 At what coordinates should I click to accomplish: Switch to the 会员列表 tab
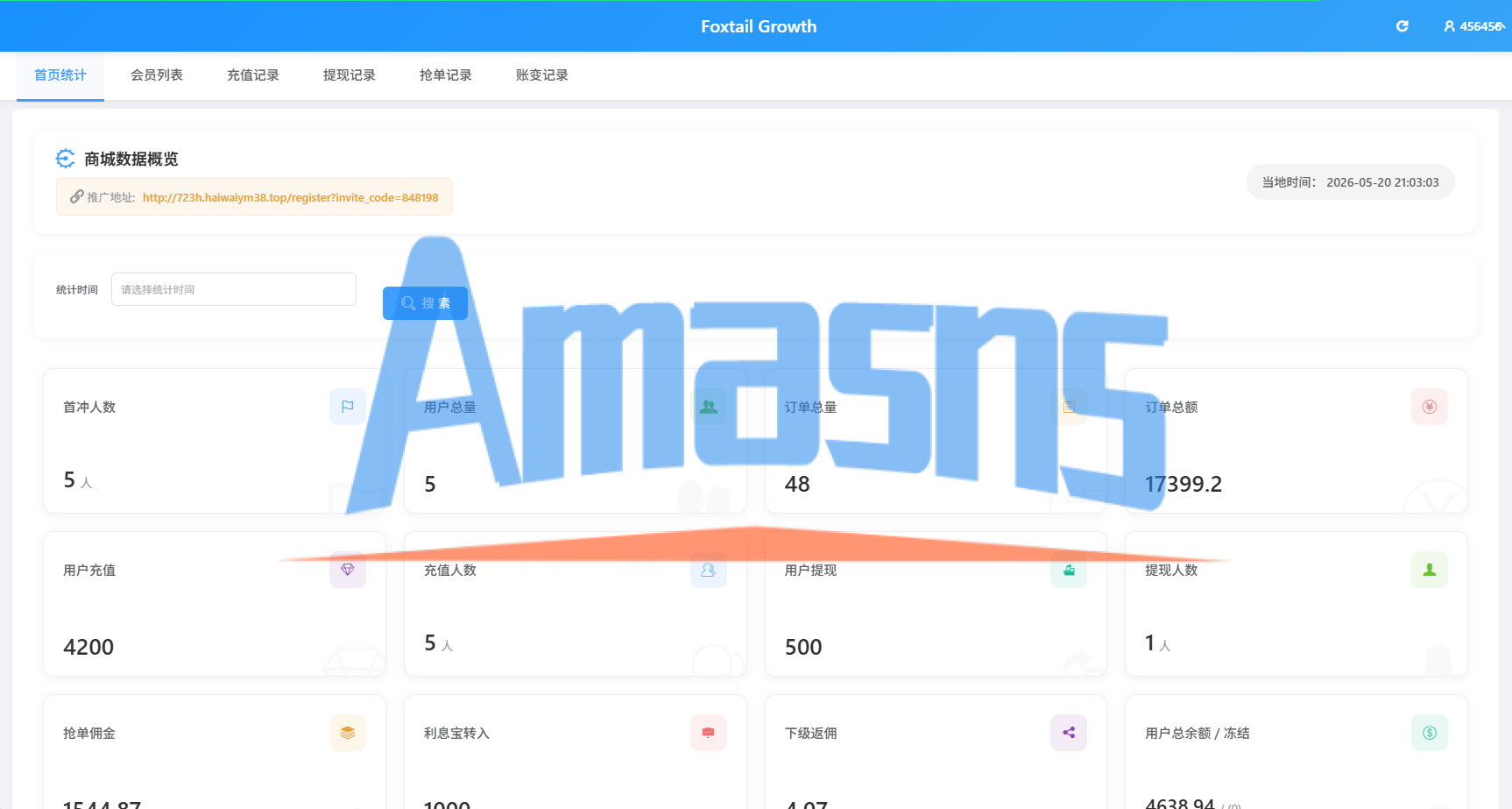coord(157,75)
